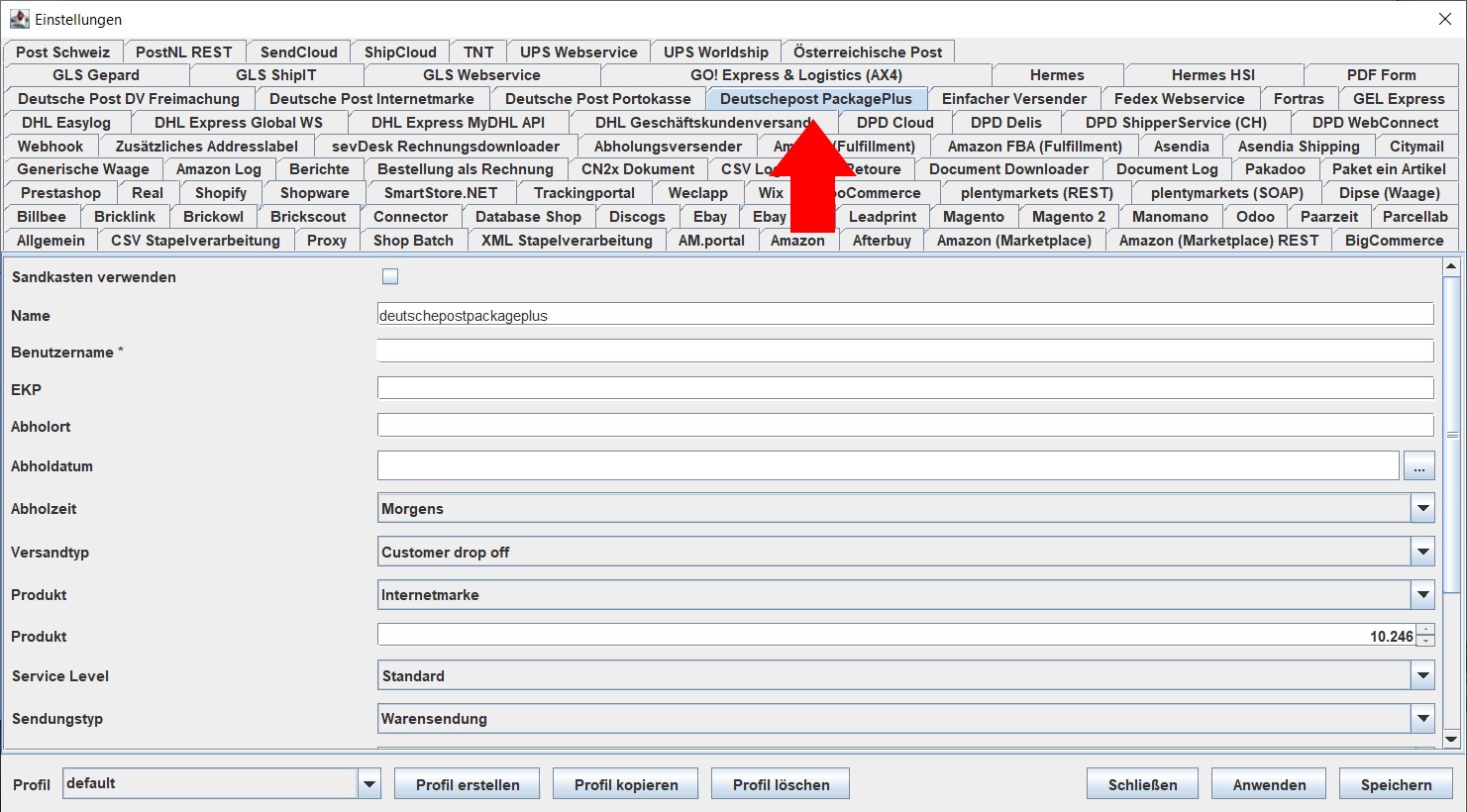Close the Einstellungen window
Screen dimensions: 1467x812
(1444, 19)
